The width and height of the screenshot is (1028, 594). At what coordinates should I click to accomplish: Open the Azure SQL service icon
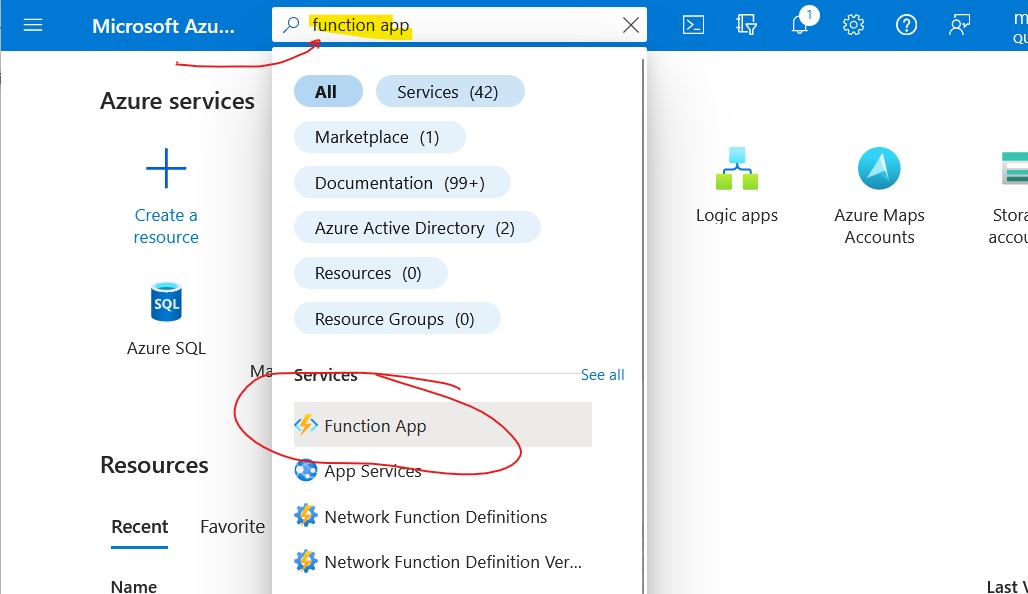(x=166, y=302)
